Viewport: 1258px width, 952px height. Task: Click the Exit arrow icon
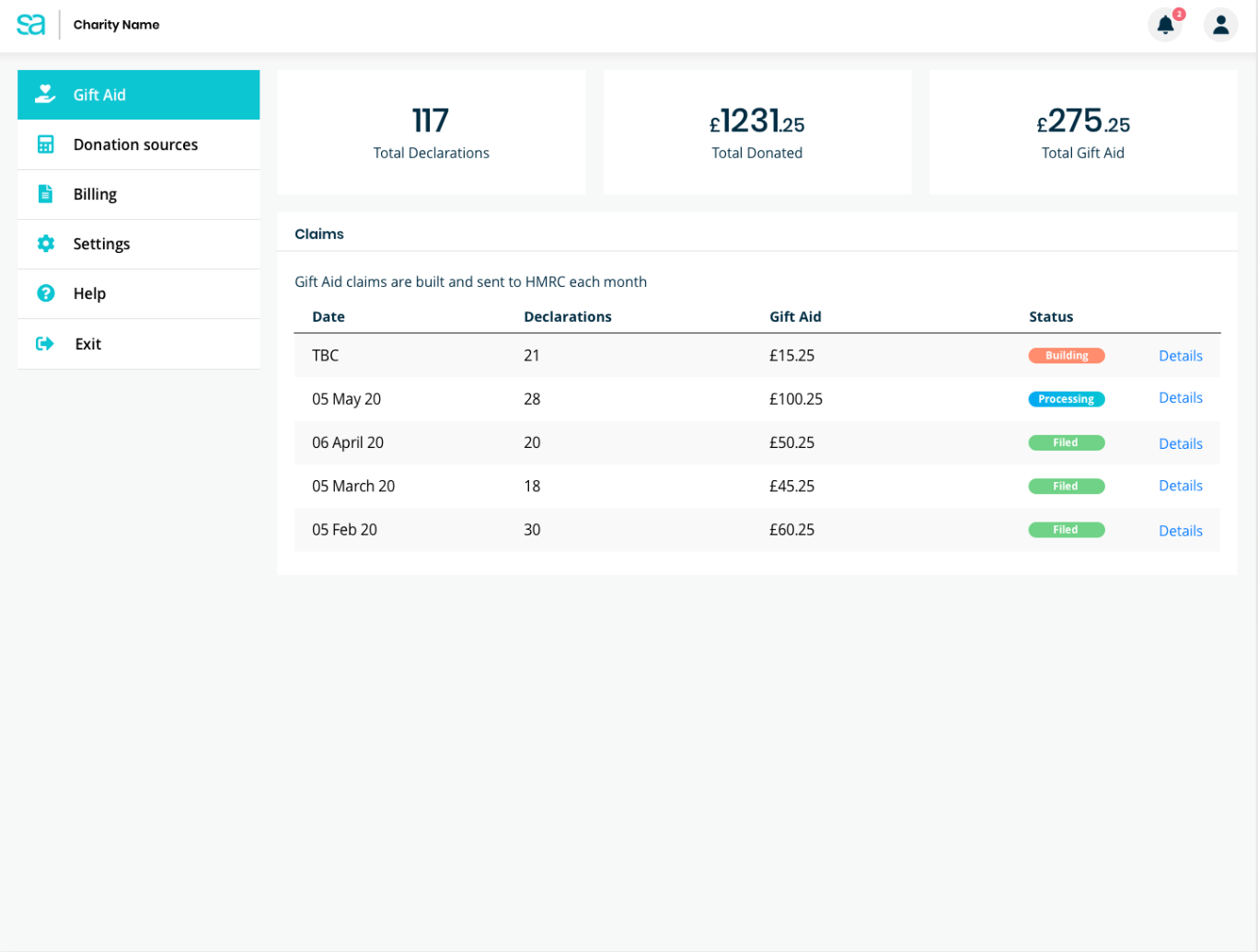(45, 344)
